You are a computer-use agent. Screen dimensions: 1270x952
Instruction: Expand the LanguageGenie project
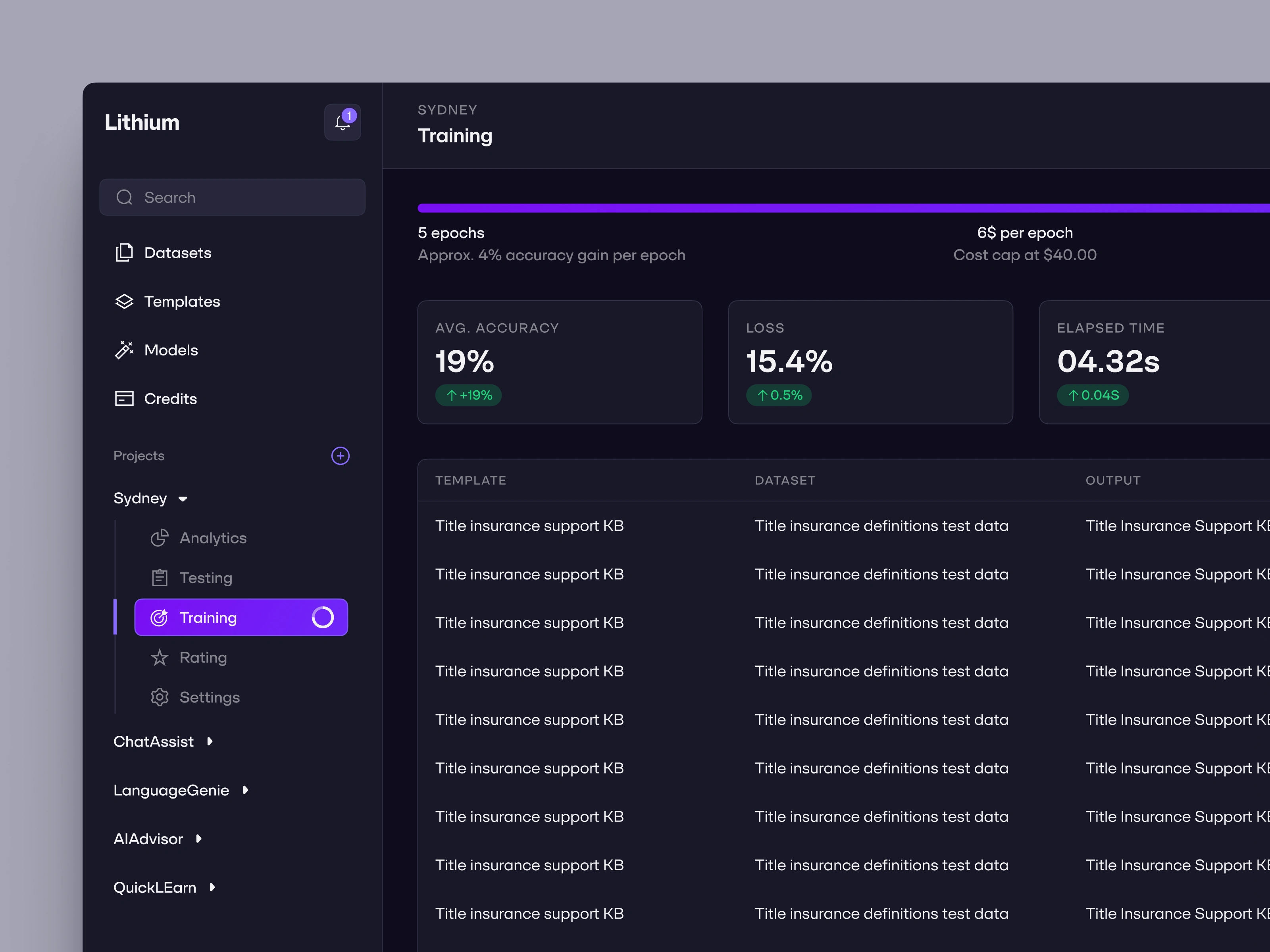(x=245, y=790)
